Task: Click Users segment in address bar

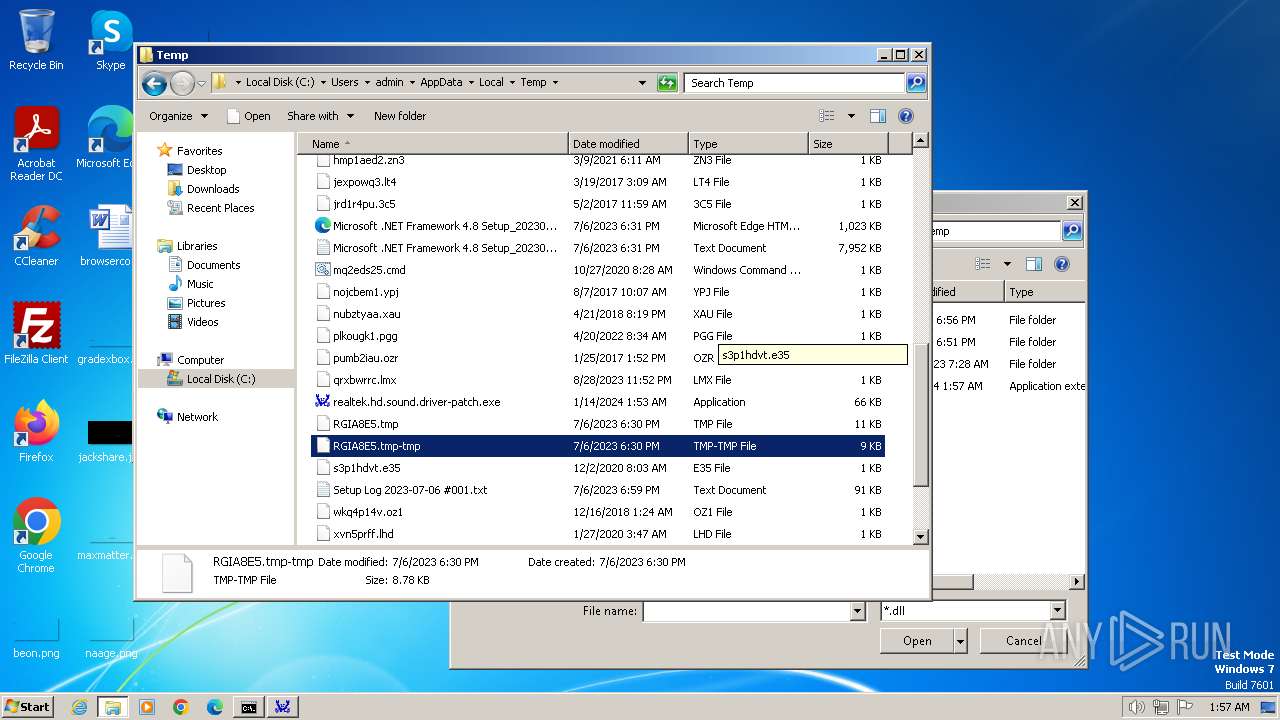Action: pos(344,83)
